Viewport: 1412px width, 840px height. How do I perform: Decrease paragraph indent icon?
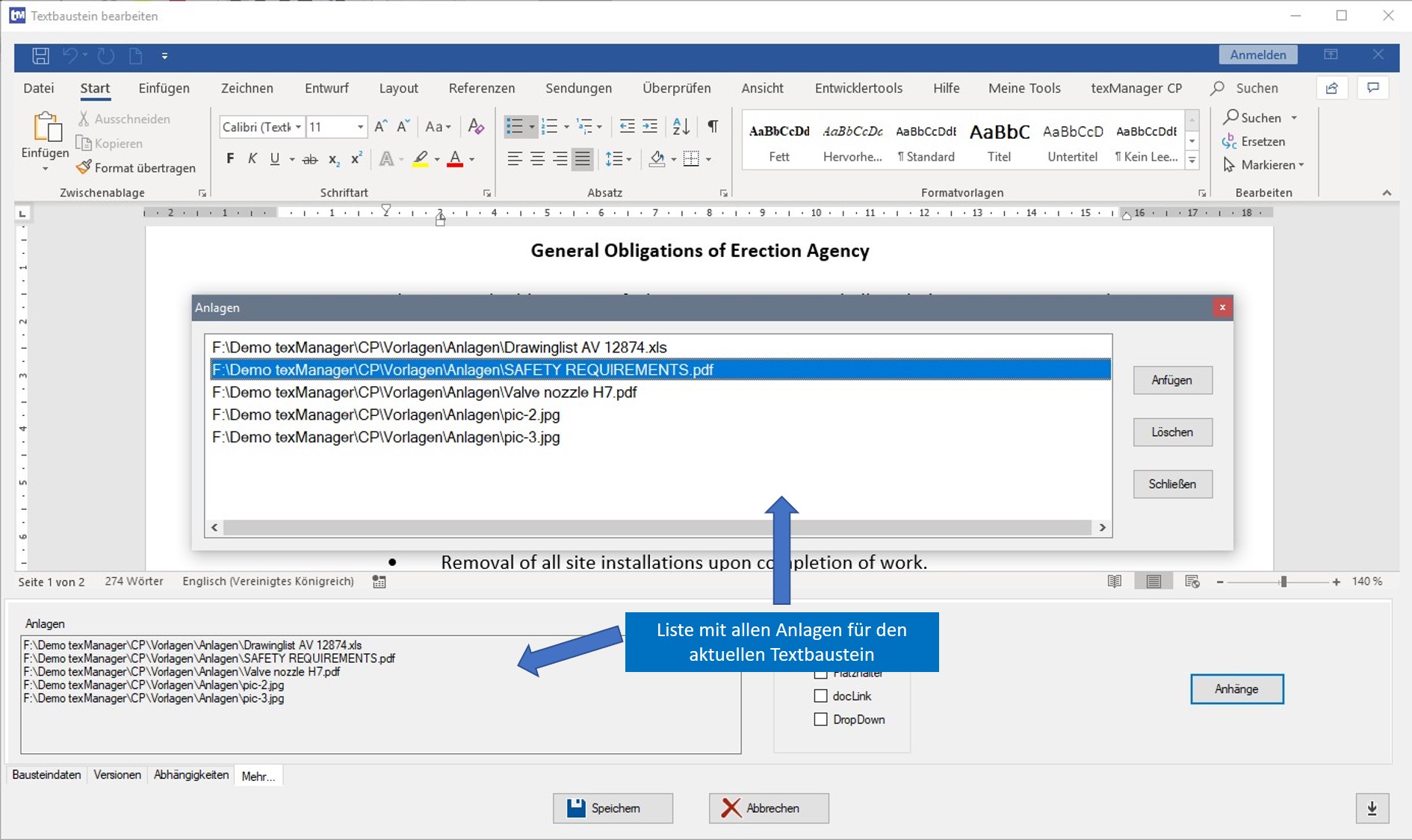click(627, 126)
